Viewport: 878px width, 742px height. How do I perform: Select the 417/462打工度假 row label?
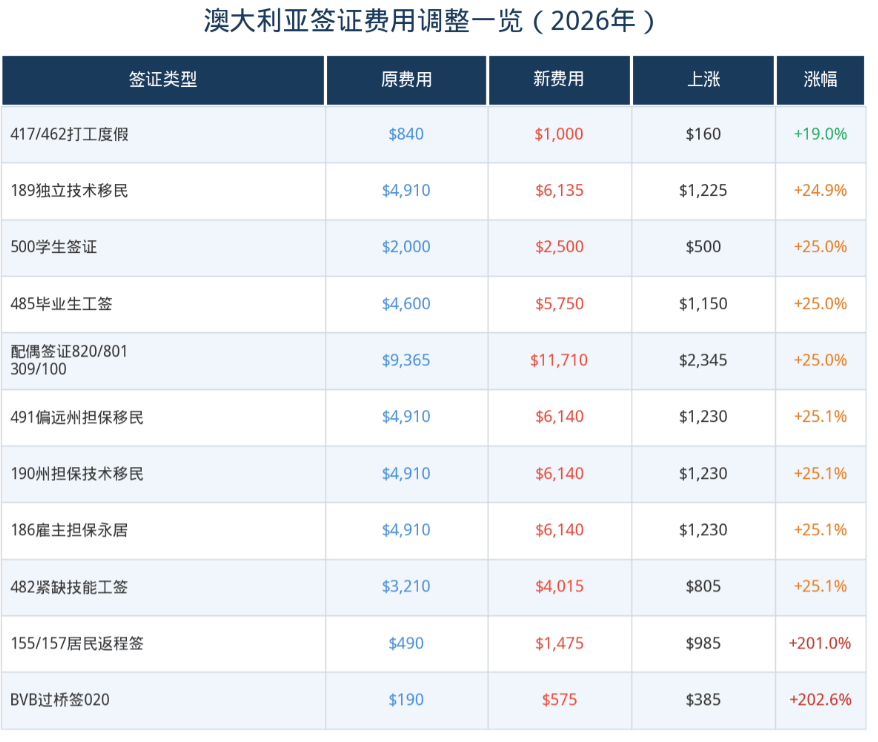click(69, 134)
